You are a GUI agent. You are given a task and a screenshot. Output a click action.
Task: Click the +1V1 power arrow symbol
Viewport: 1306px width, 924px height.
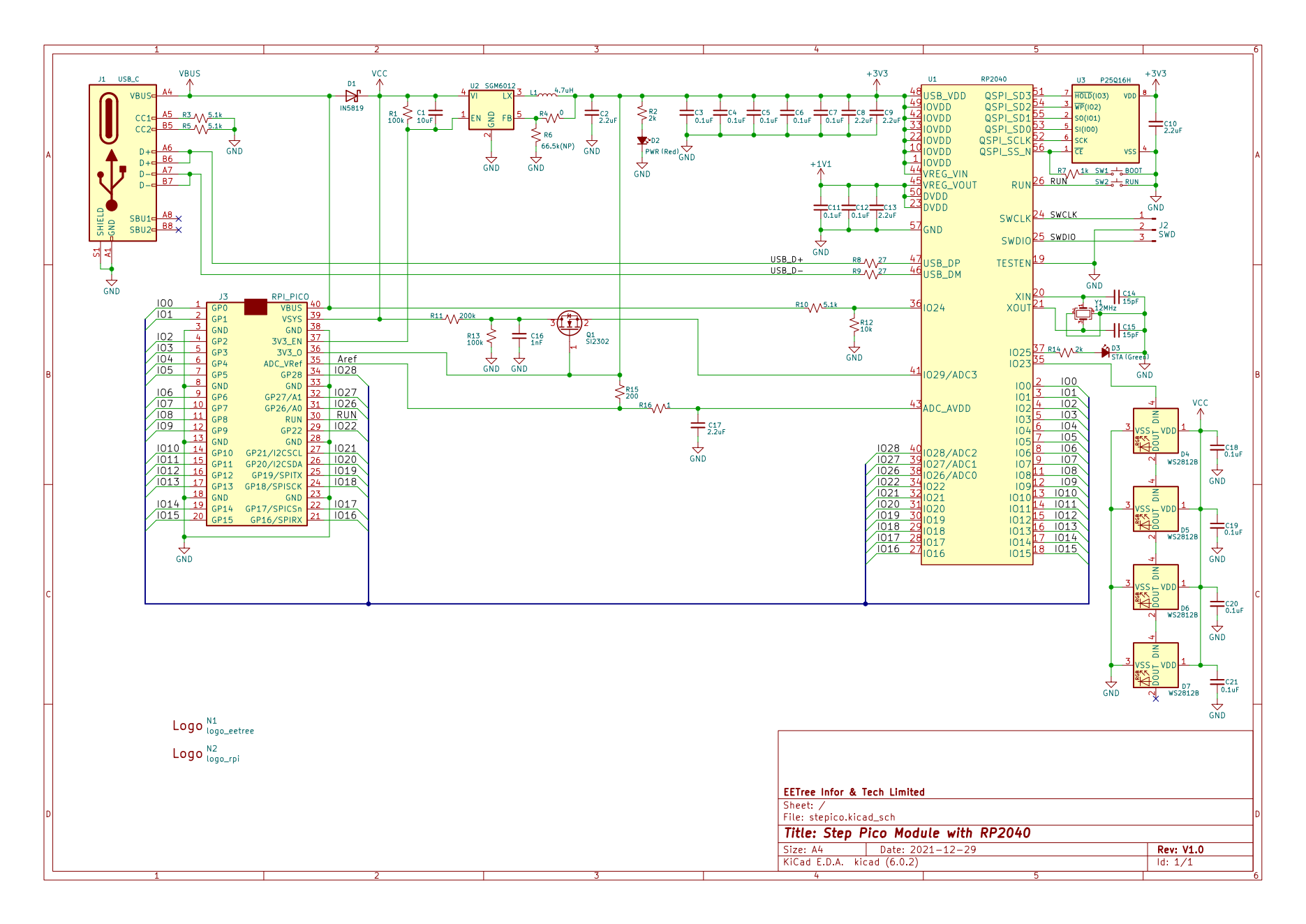pos(821,174)
